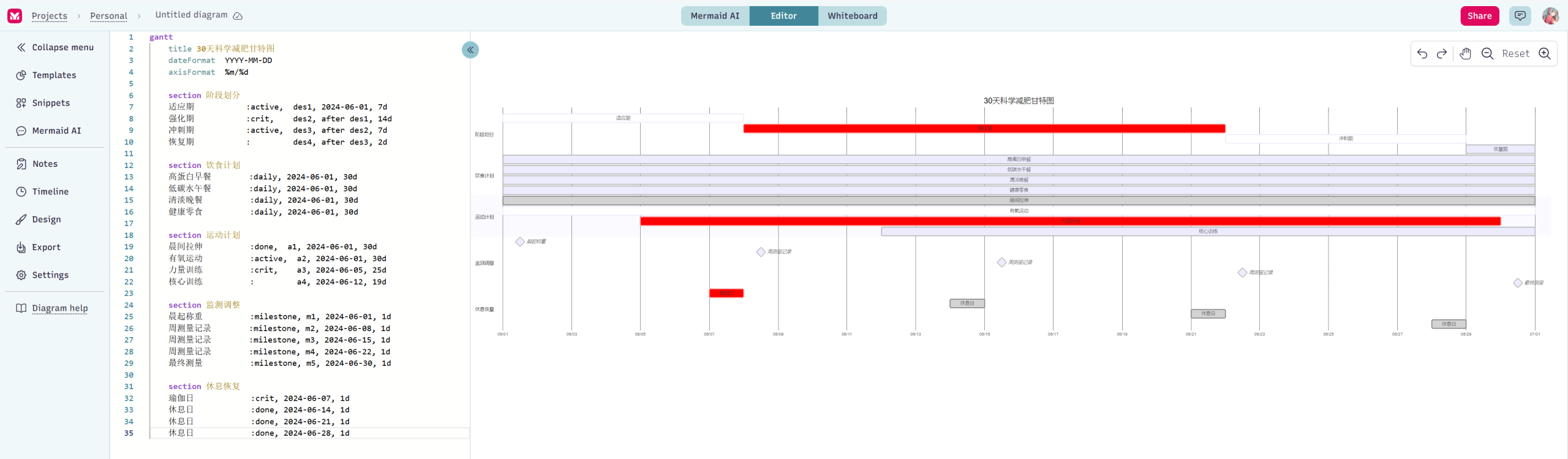The height and width of the screenshot is (459, 1568).
Task: Switch to the Whiteboard tab
Action: coord(852,16)
